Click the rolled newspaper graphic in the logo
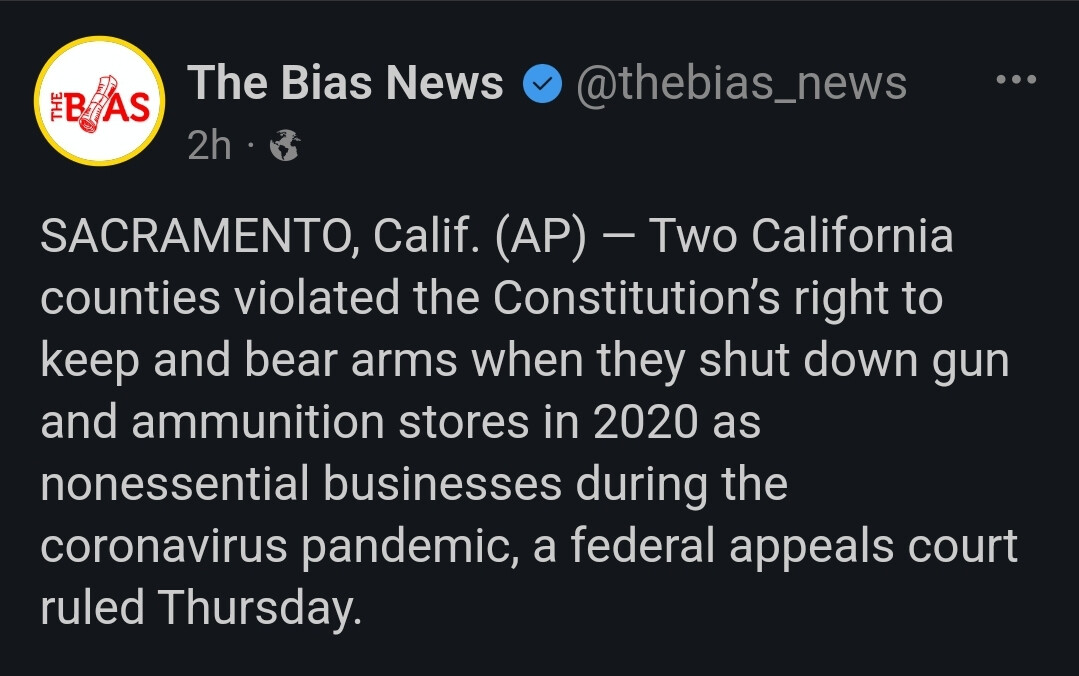Image resolution: width=1079 pixels, height=676 pixels. click(x=93, y=103)
